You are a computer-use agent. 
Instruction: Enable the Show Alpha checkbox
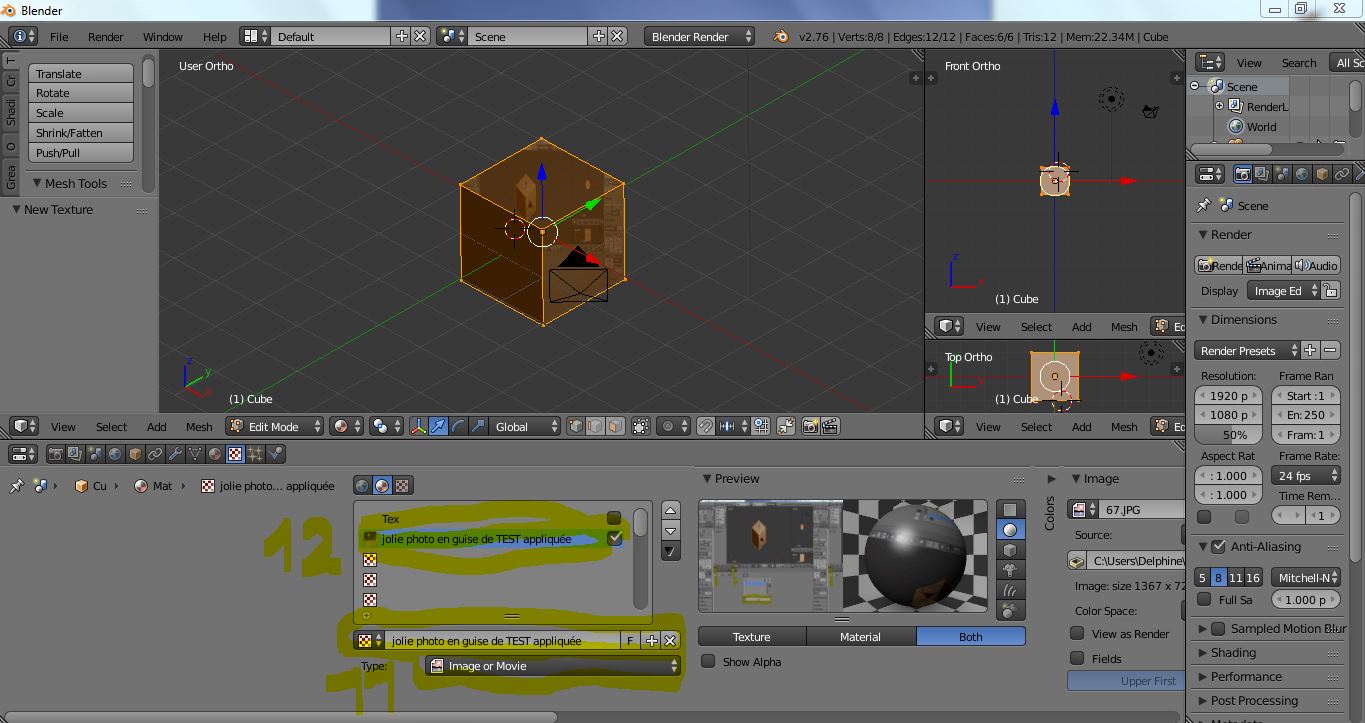(708, 661)
